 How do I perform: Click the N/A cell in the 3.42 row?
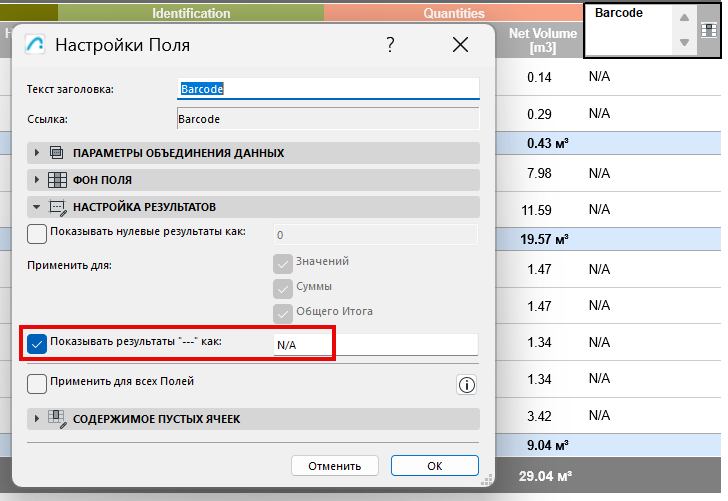coord(599,415)
